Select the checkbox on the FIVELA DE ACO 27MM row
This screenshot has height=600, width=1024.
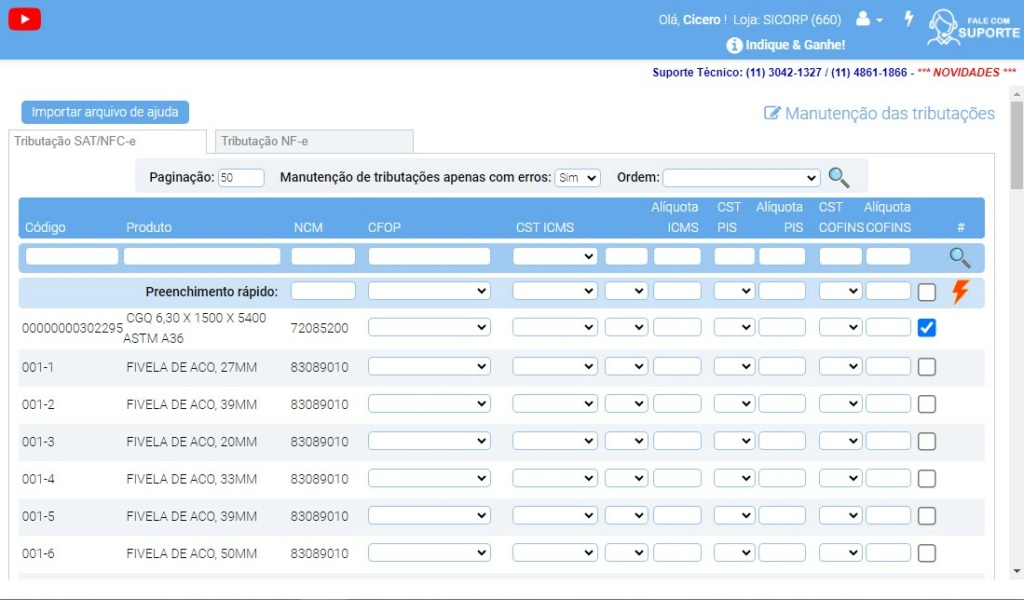[926, 365]
